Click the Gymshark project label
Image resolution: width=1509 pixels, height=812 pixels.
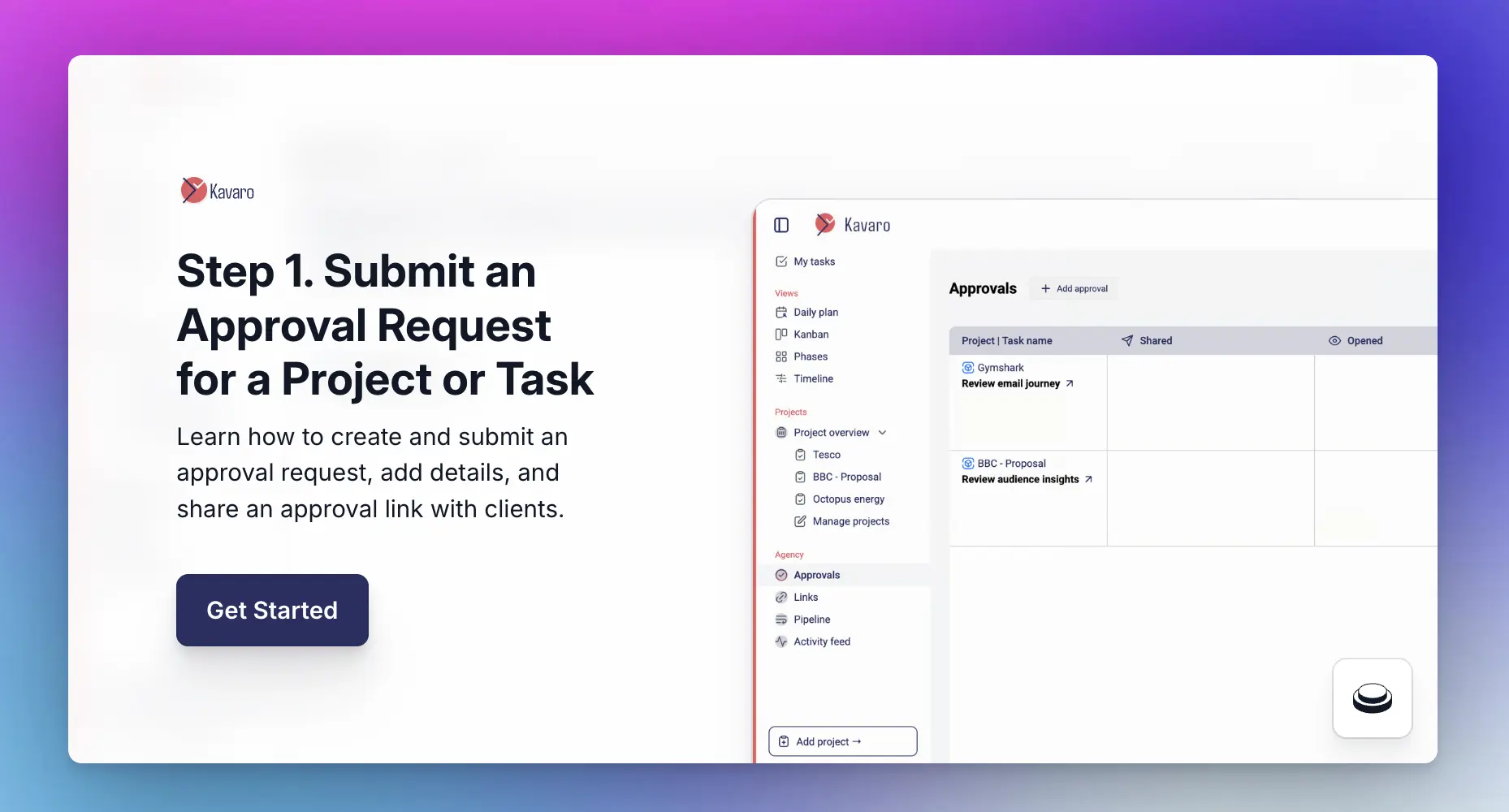point(1001,368)
